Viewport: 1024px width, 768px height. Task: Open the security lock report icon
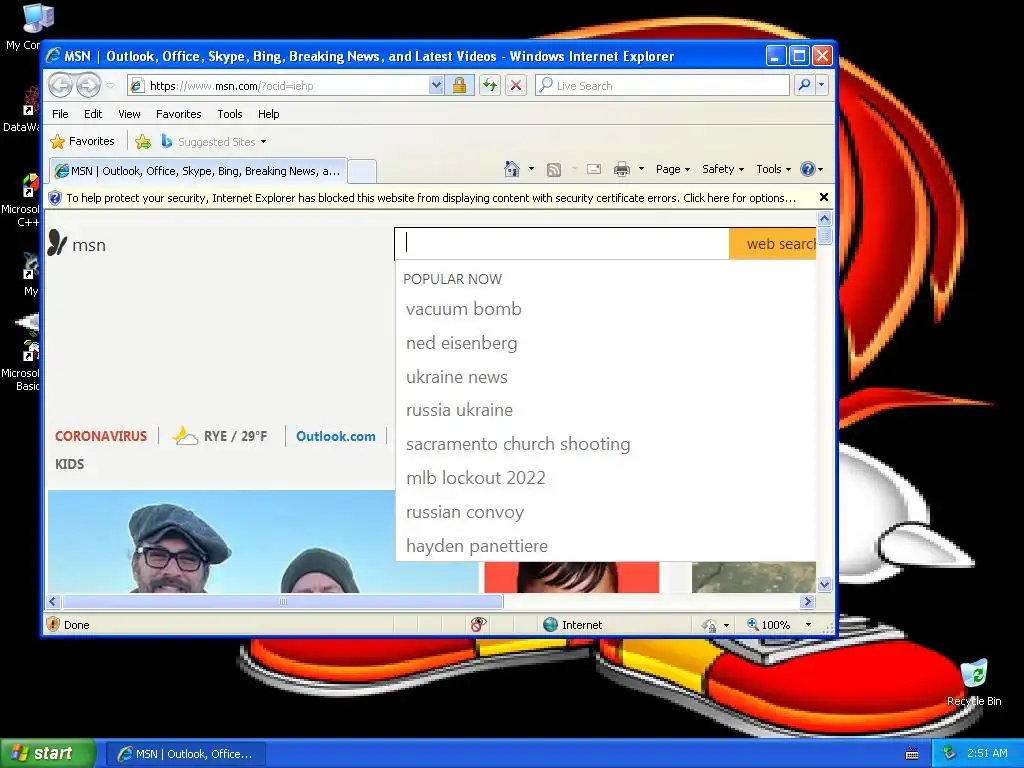459,85
